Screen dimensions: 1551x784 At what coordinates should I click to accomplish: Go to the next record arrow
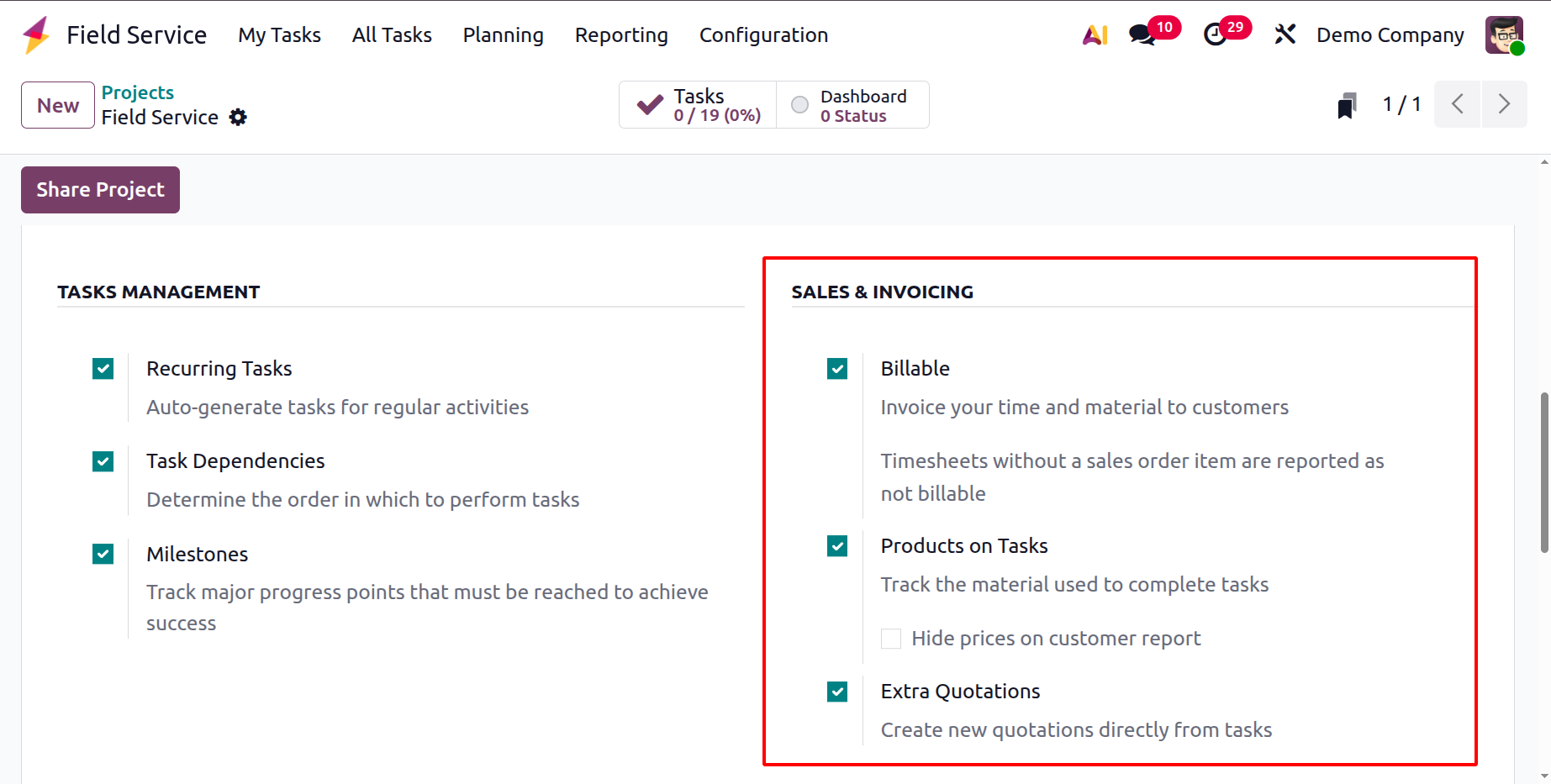[1504, 104]
